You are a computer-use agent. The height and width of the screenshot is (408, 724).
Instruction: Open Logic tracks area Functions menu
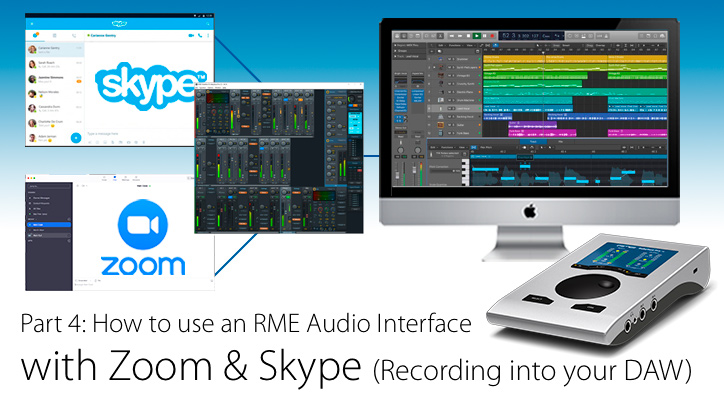point(455,45)
